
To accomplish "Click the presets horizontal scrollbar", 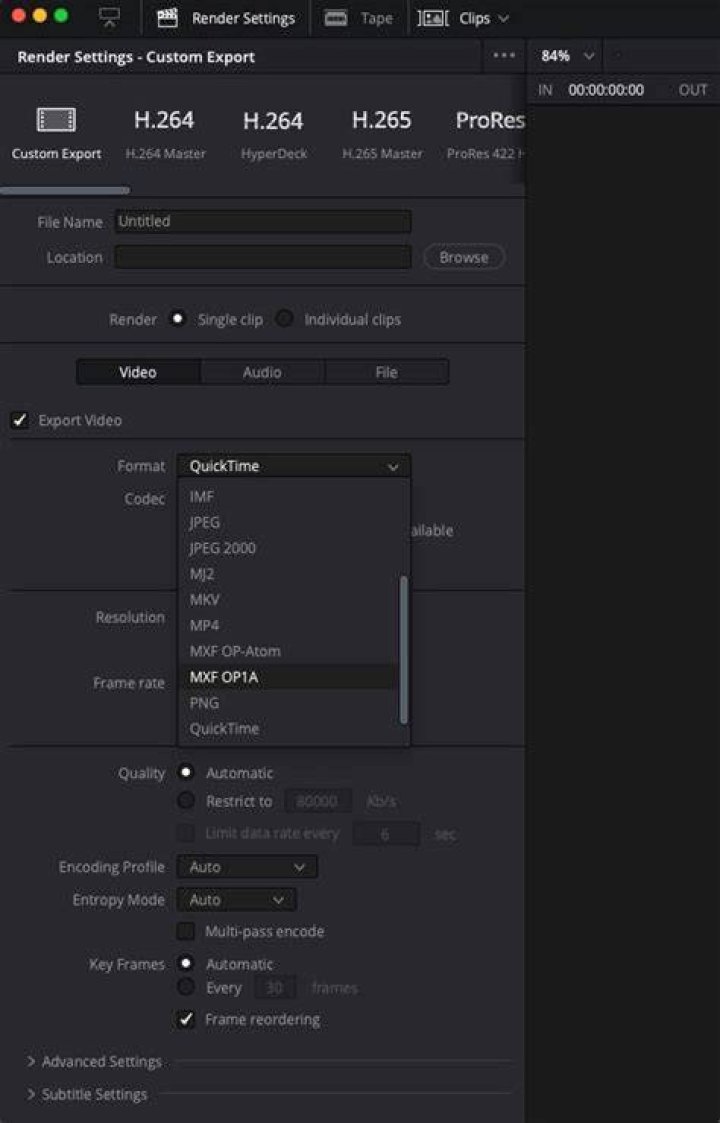I will [65, 191].
